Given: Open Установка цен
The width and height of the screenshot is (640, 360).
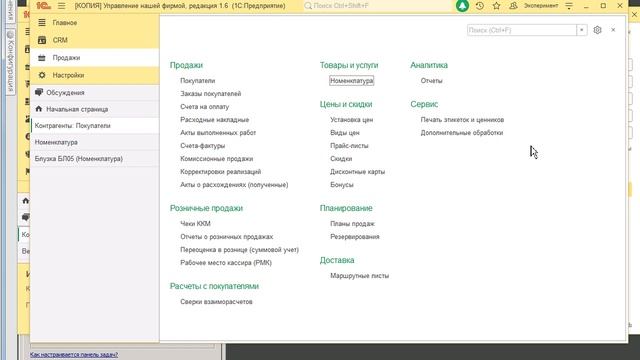Looking at the screenshot, I should point(351,120).
